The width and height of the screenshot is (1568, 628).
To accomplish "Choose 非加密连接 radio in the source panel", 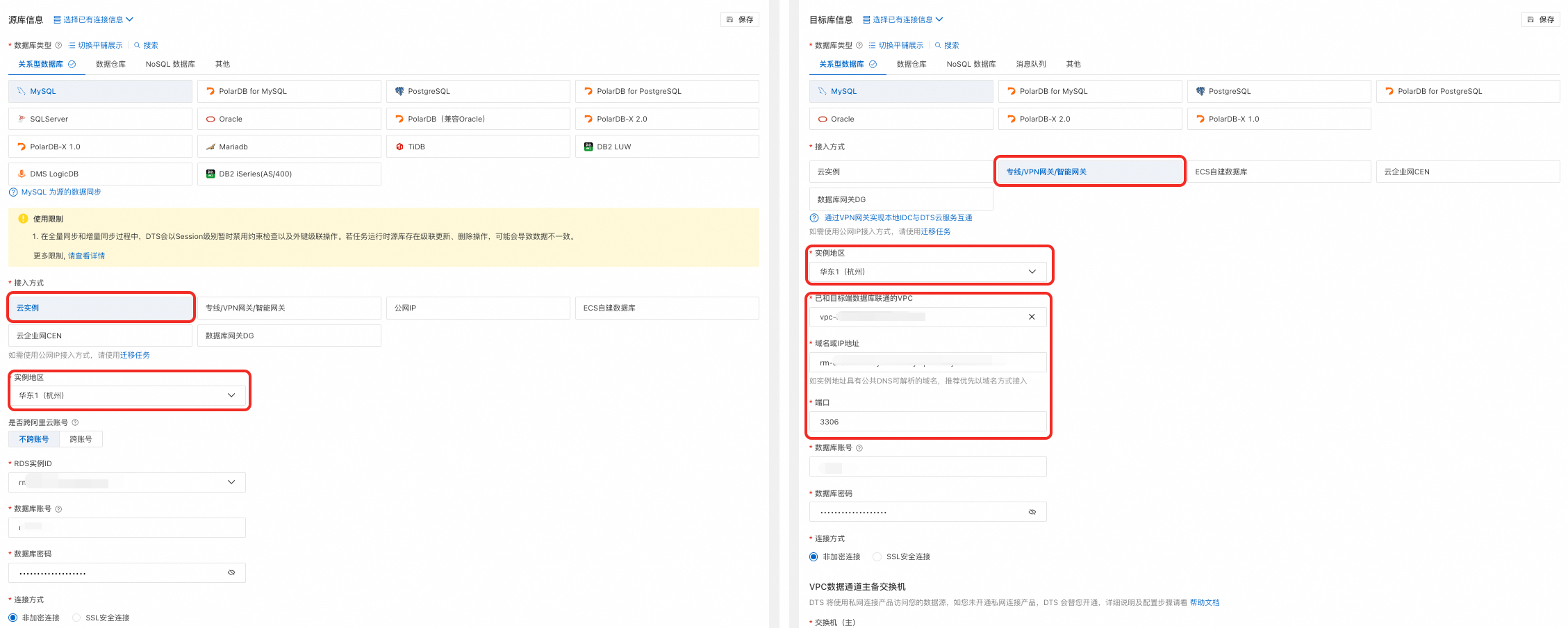I will 13,618.
